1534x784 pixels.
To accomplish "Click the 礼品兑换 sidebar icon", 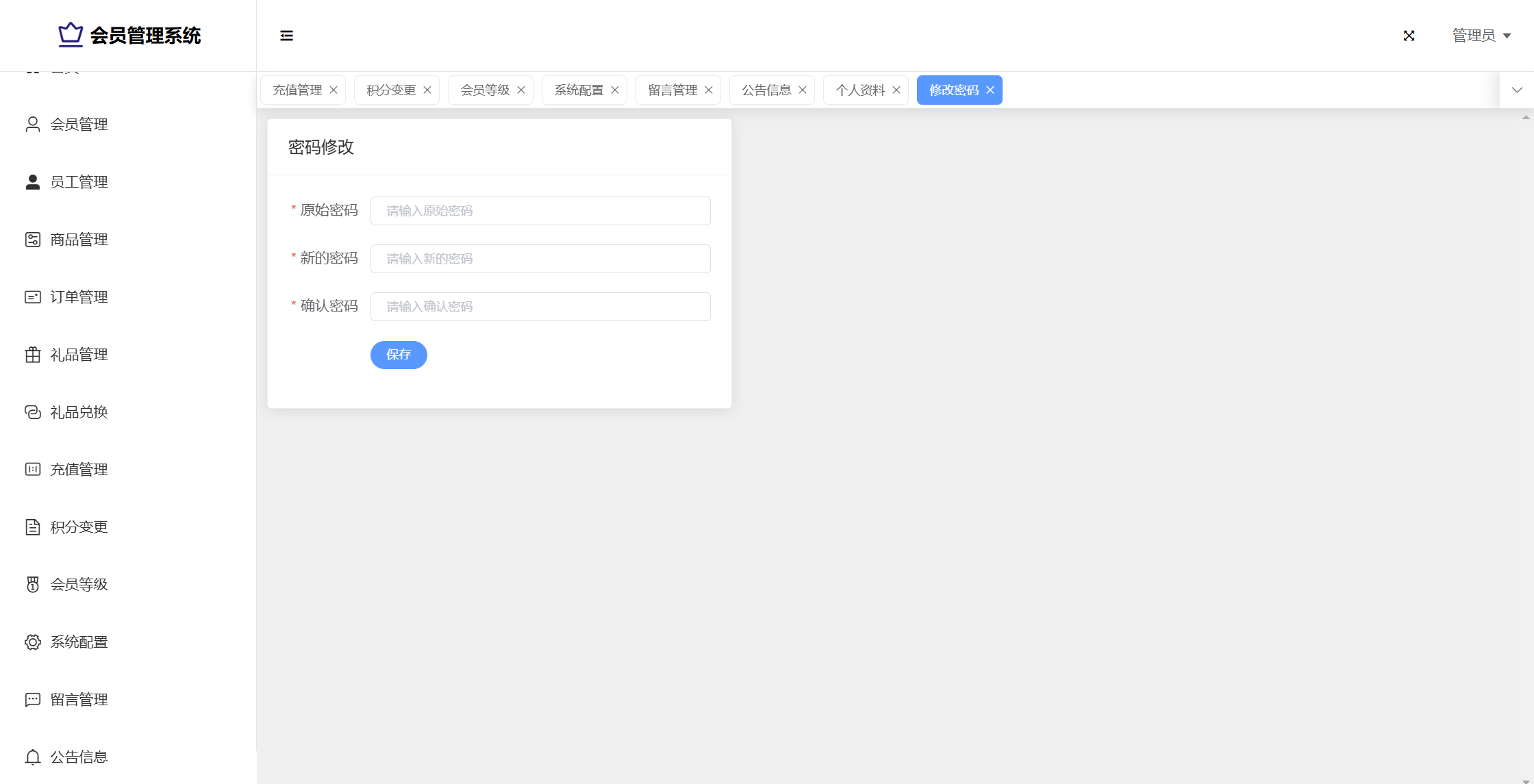I will click(32, 412).
